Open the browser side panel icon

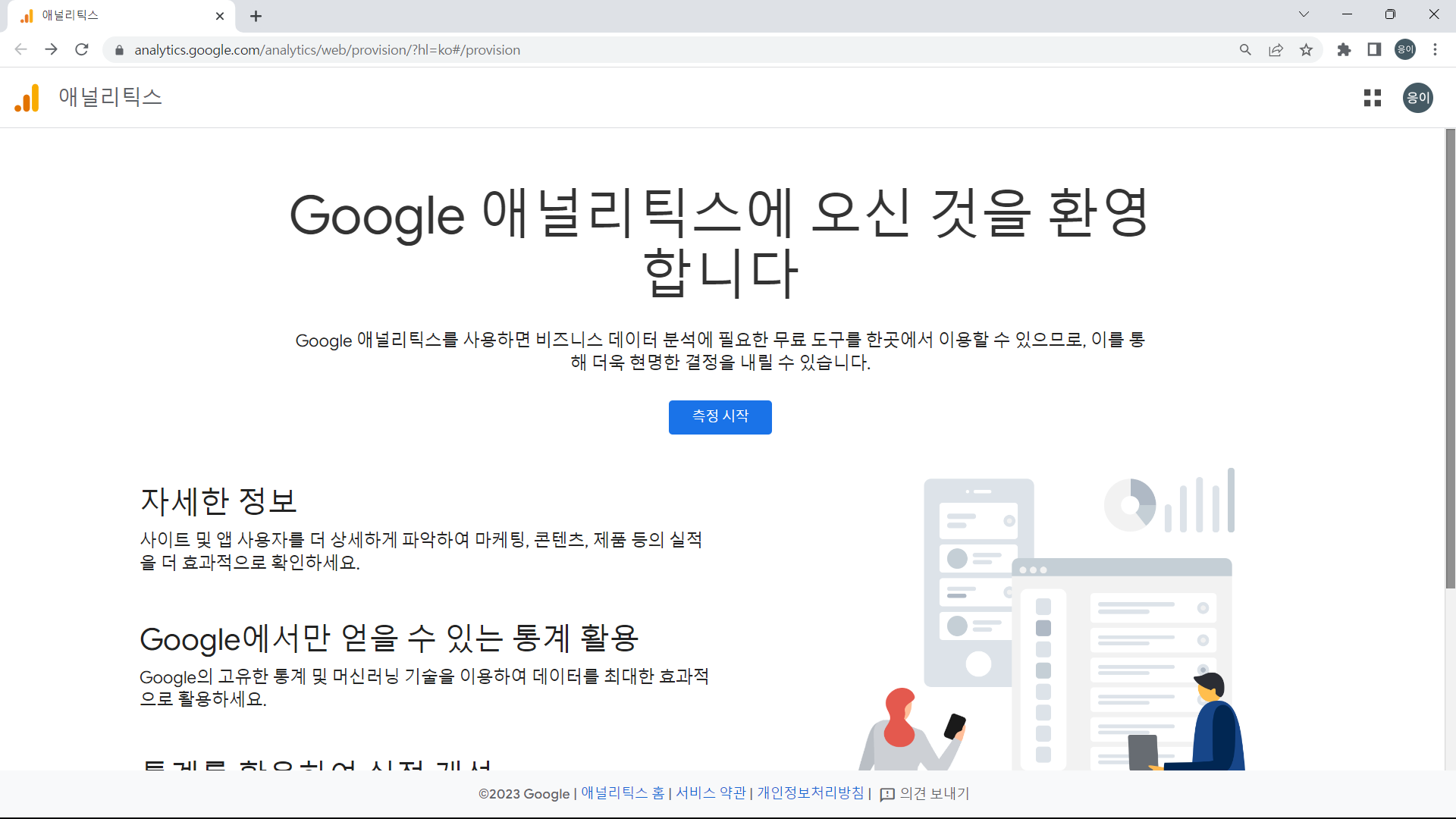(1374, 49)
